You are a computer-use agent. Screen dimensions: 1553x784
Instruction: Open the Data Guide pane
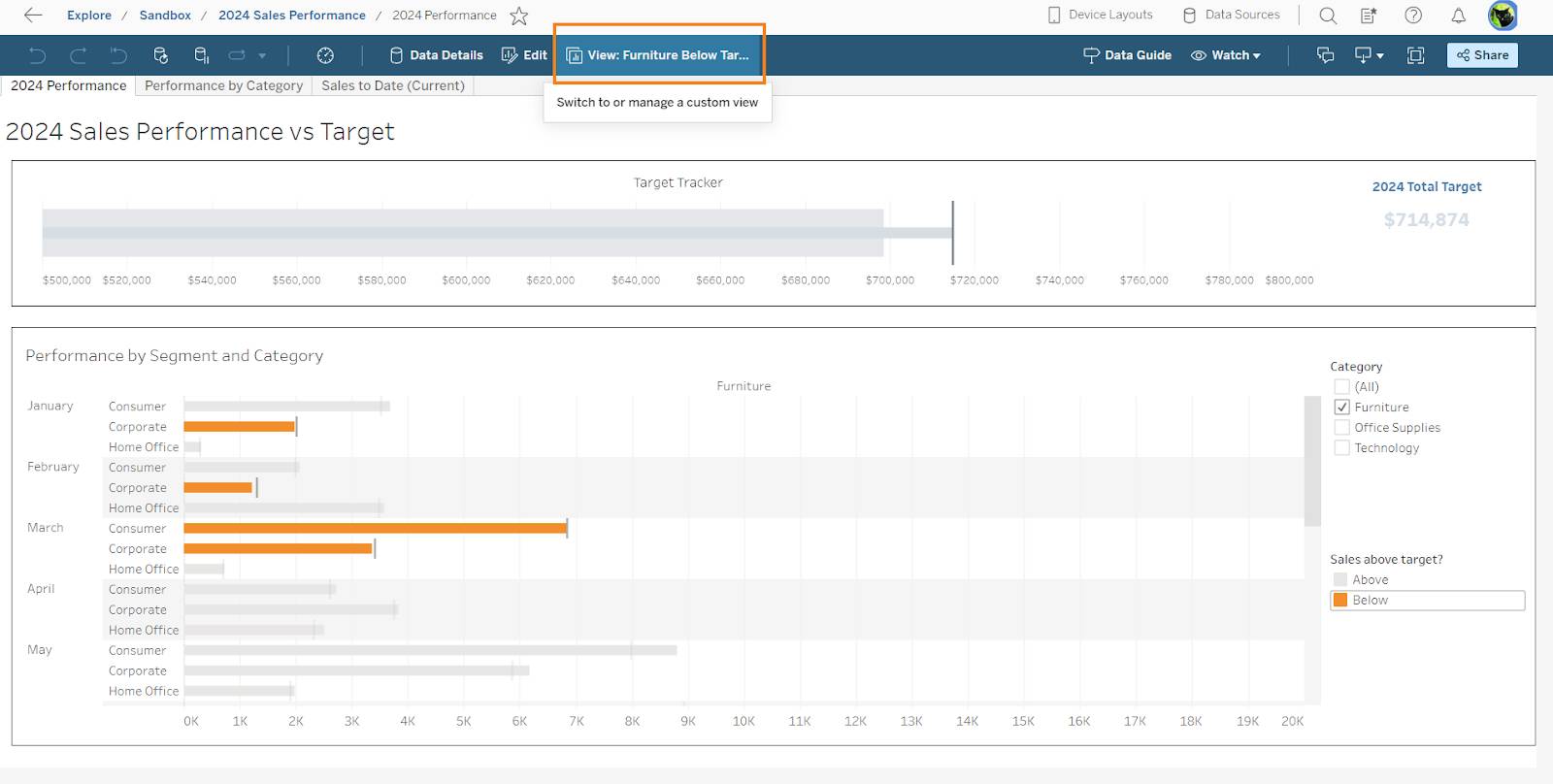[1127, 55]
